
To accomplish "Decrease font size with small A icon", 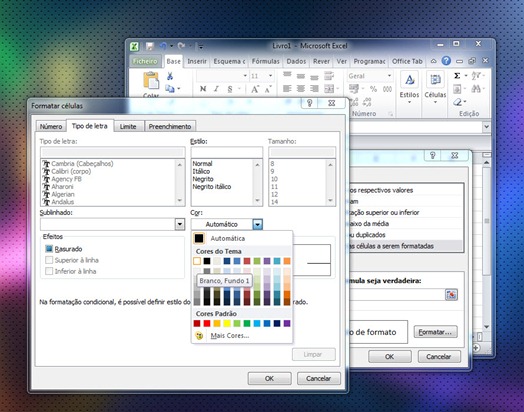I will (268, 89).
